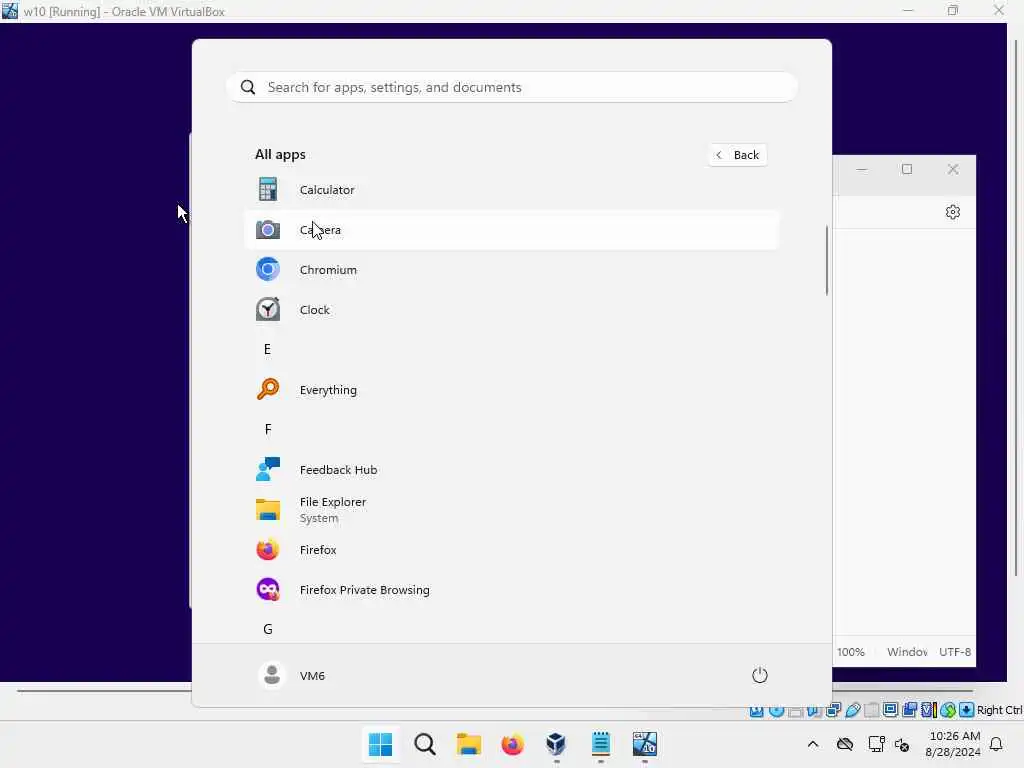Image resolution: width=1024 pixels, height=768 pixels.
Task: Click the 'System' subtitle under File Explorer
Action: [319, 518]
